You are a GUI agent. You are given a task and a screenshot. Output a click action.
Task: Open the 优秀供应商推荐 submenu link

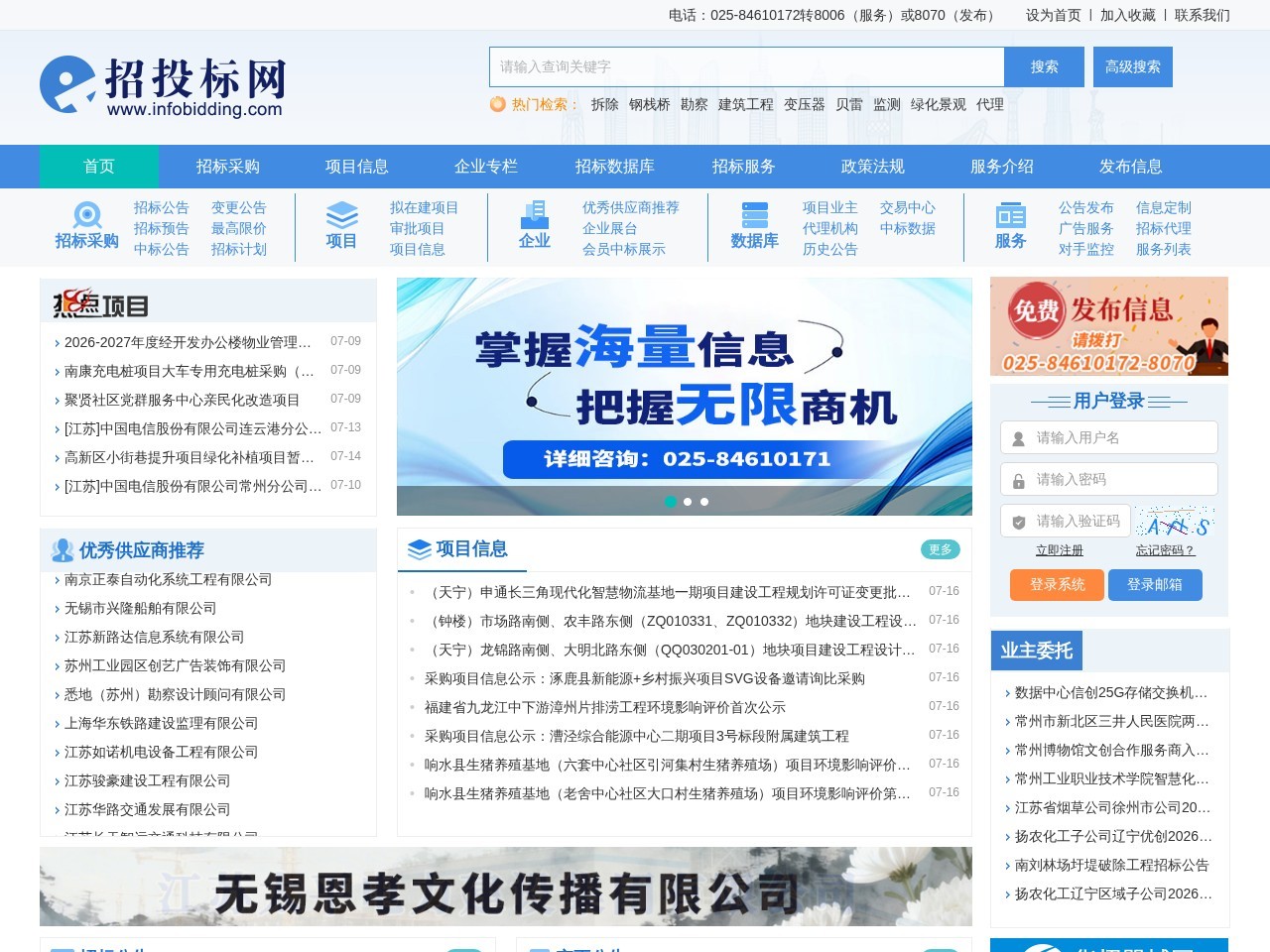[631, 207]
